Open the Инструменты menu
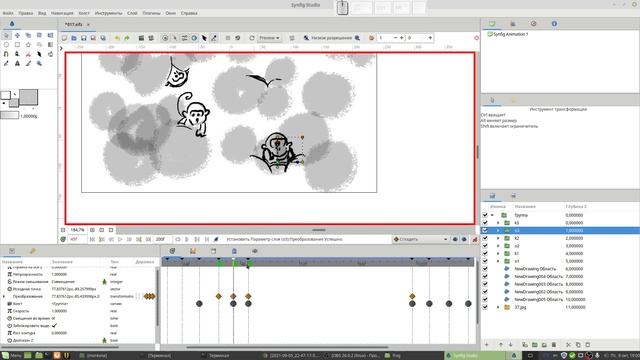The image size is (640, 360). [x=108, y=13]
